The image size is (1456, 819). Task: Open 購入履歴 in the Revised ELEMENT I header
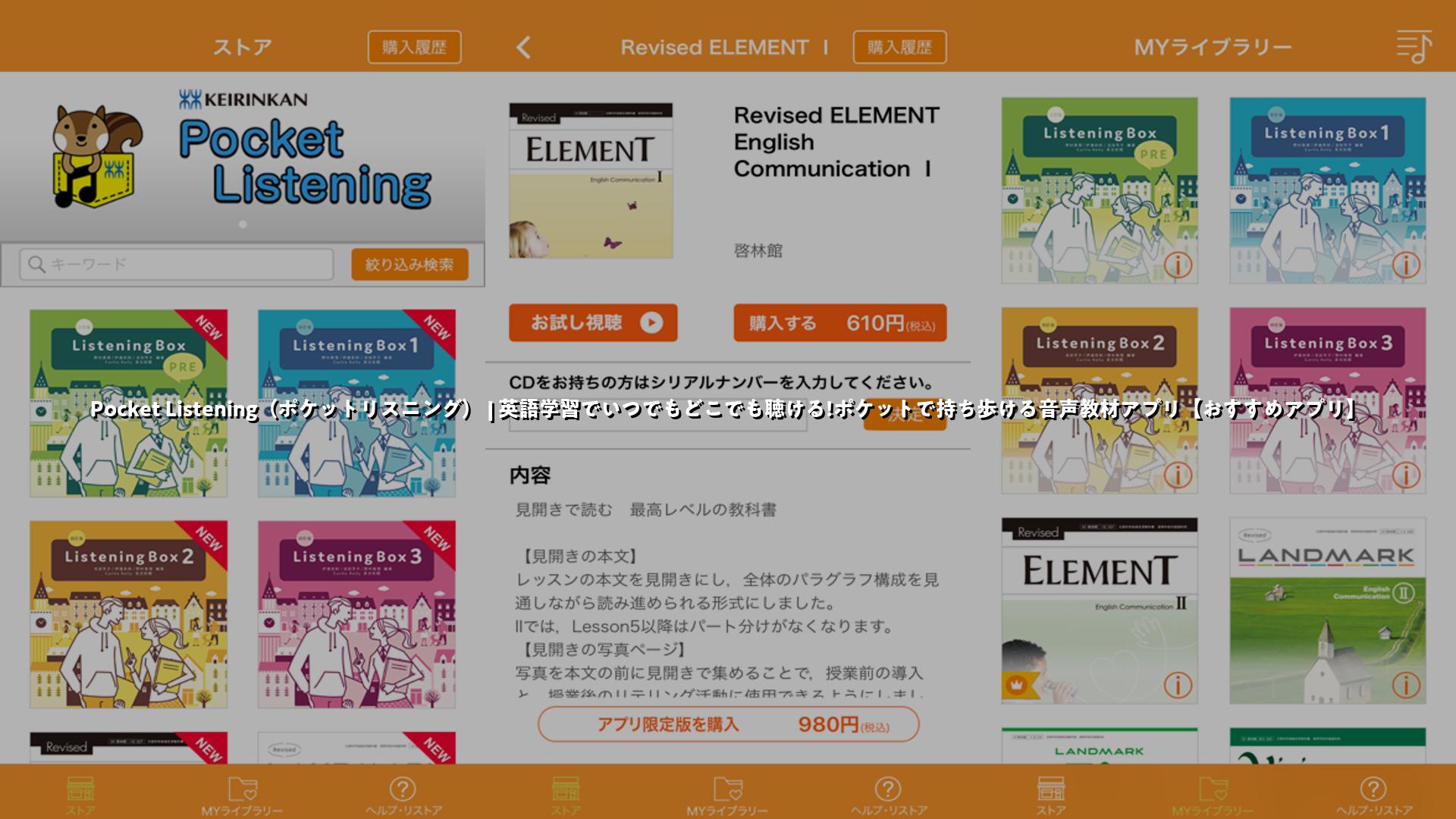tap(899, 47)
